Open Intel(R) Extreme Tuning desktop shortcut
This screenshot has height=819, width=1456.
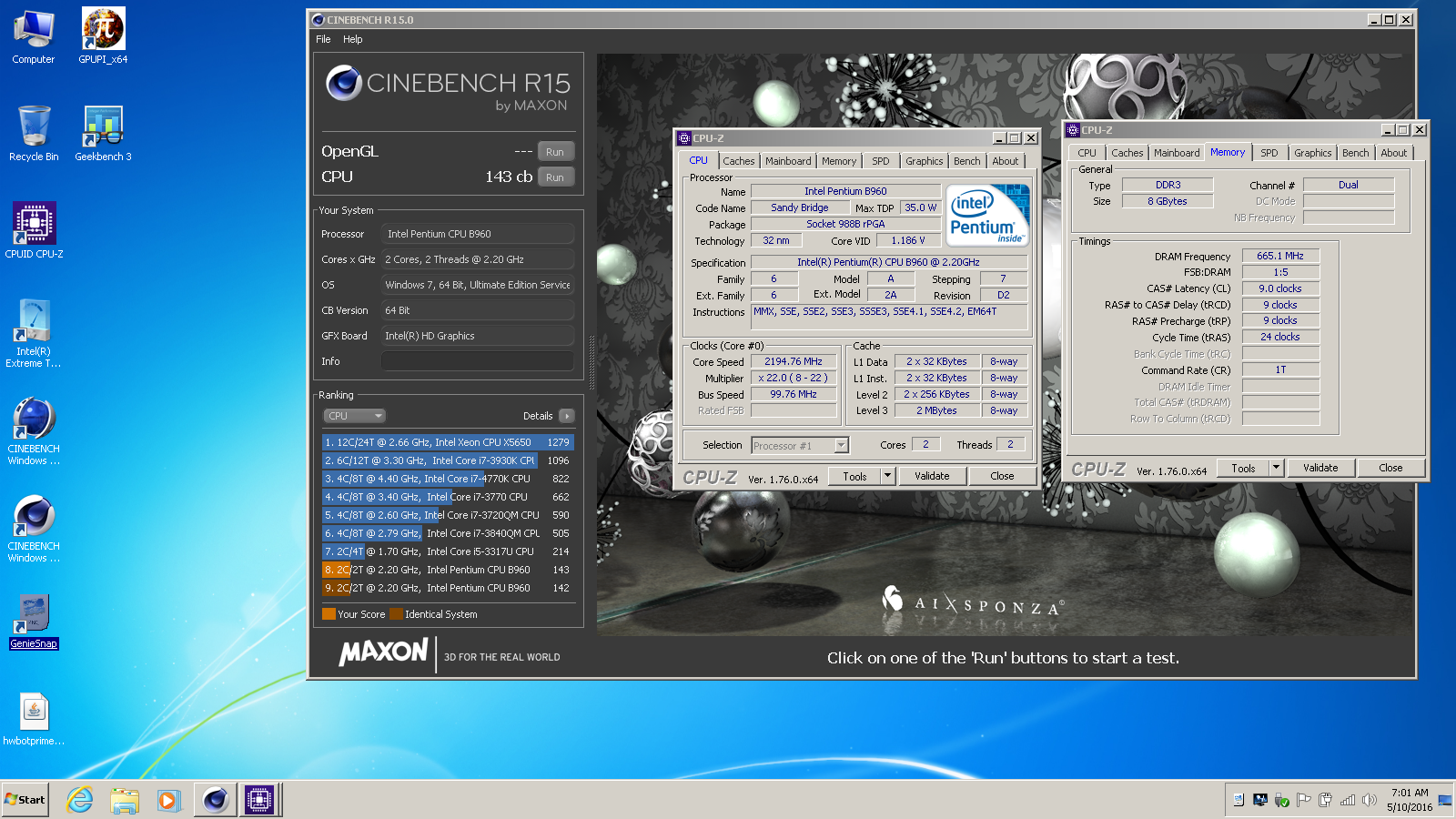[34, 334]
